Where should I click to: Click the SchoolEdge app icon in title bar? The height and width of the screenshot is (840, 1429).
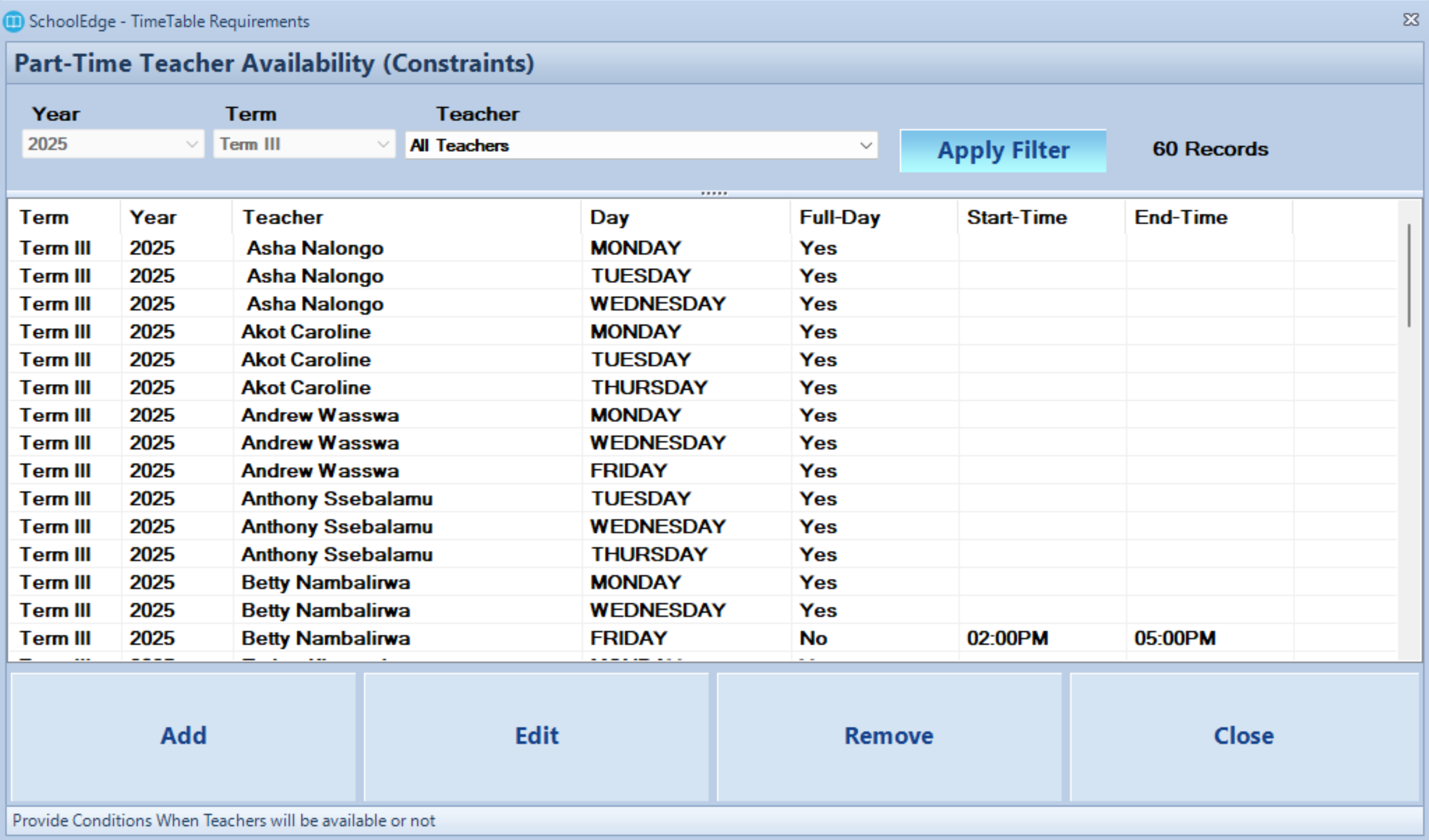13,22
